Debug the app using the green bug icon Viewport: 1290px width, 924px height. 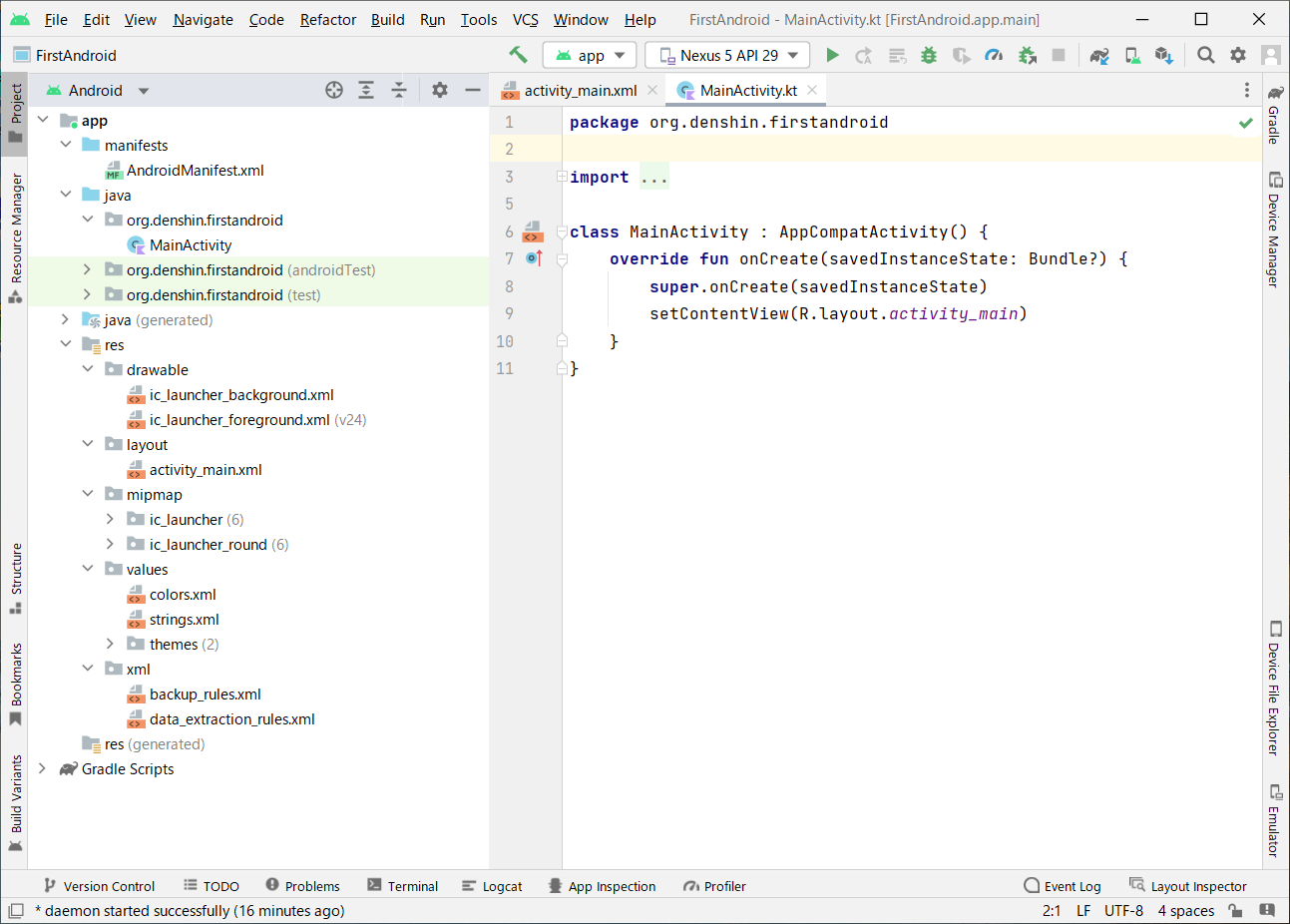coord(929,55)
